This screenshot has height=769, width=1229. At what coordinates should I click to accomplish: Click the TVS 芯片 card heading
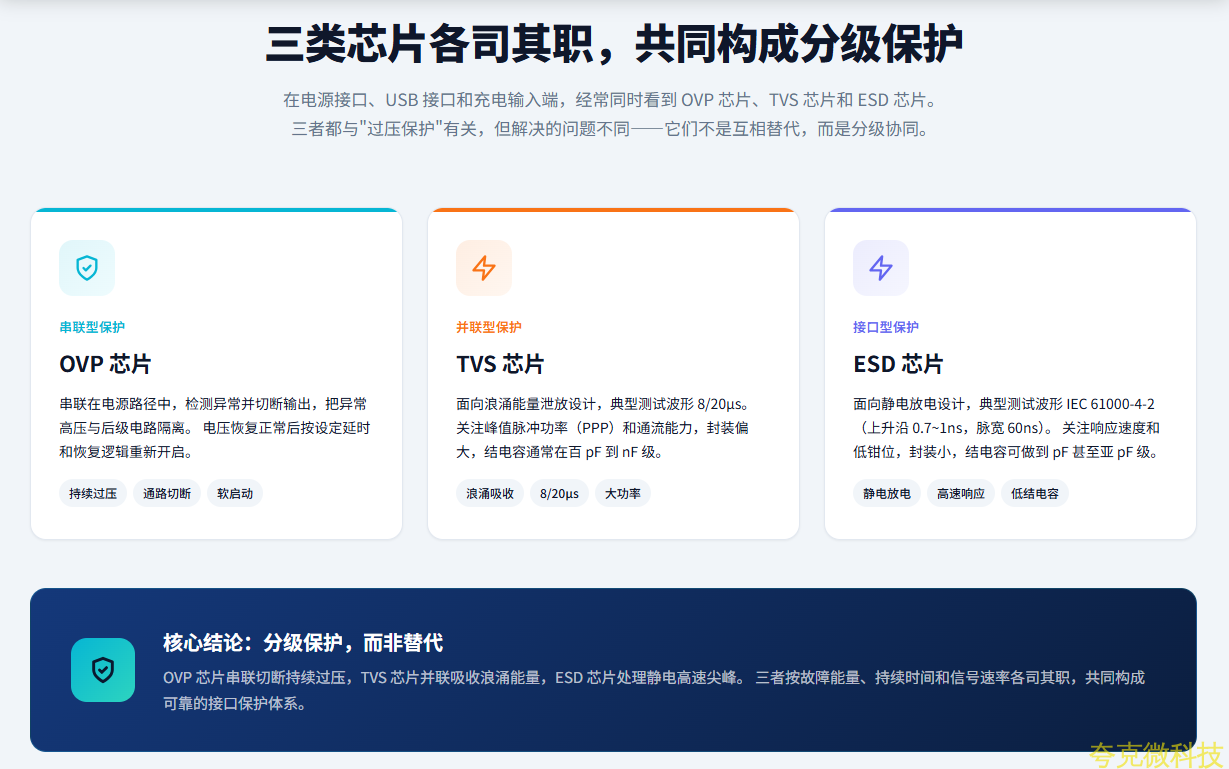pyautogui.click(x=500, y=364)
